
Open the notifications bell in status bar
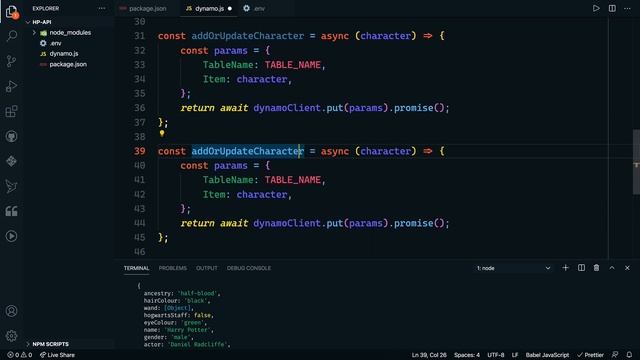(629, 355)
